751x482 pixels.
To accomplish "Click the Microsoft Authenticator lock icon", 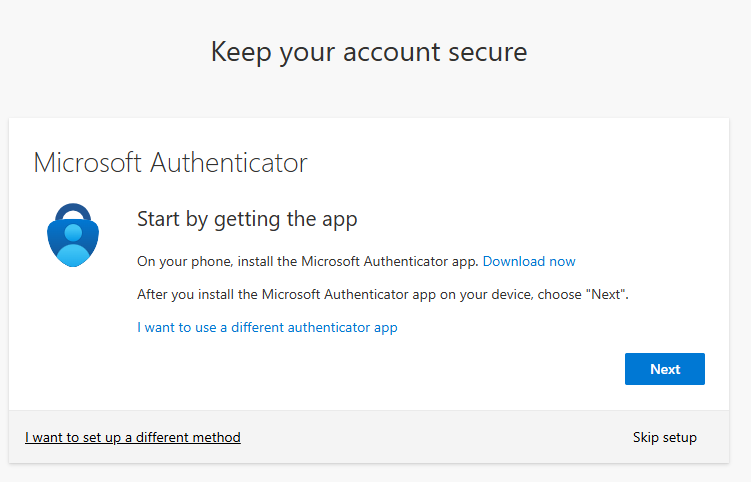I will click(x=73, y=235).
